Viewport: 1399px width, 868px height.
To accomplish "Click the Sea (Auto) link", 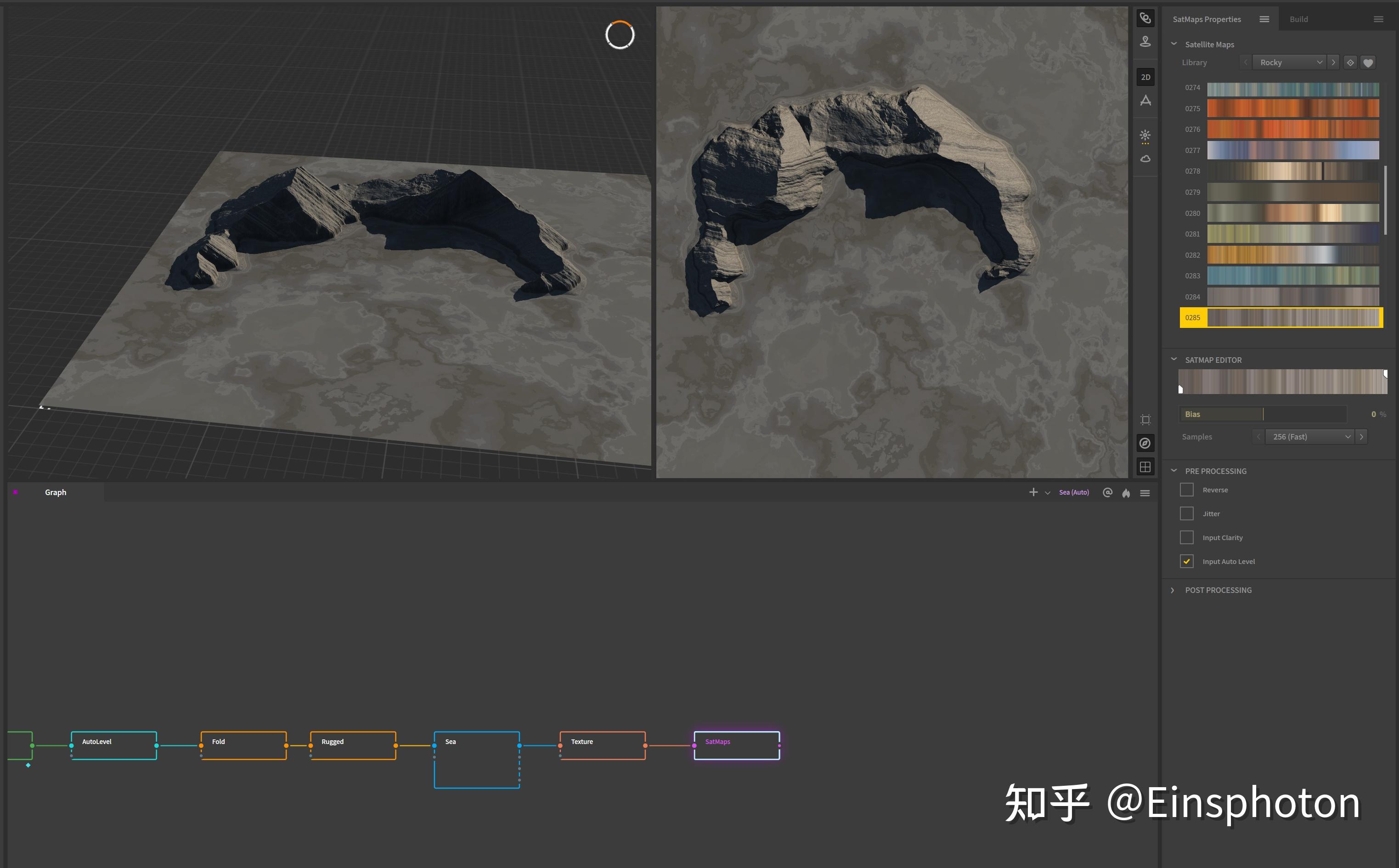I will tap(1073, 492).
